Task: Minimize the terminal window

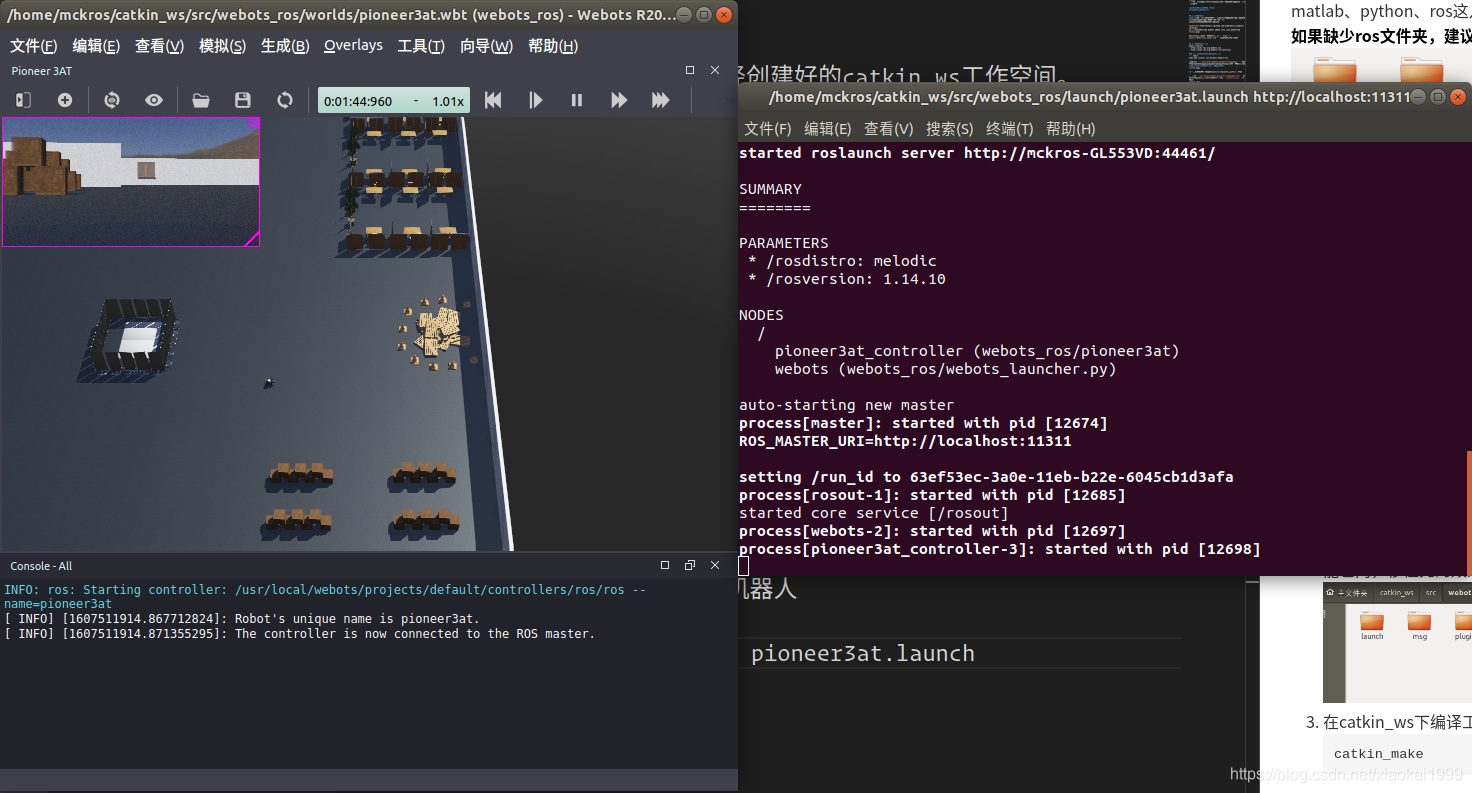Action: click(1417, 97)
